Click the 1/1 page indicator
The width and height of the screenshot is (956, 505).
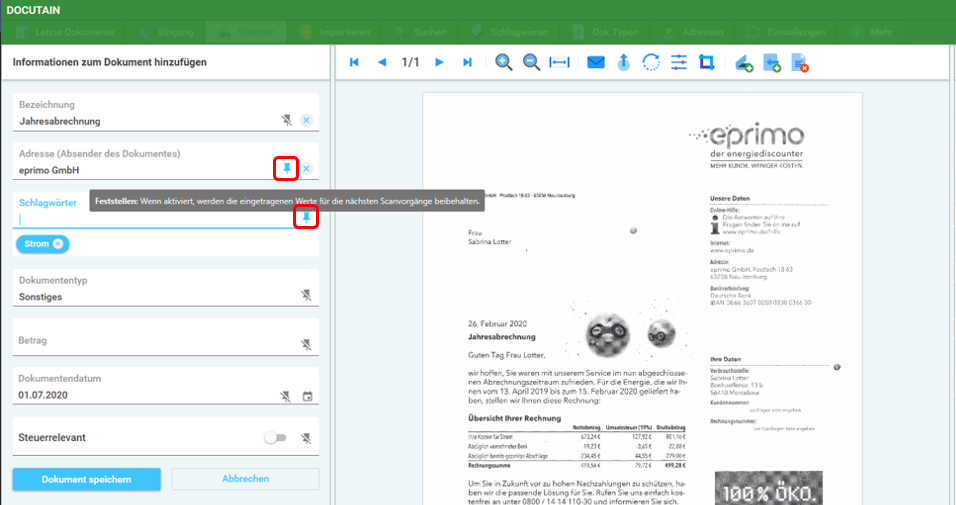click(410, 62)
